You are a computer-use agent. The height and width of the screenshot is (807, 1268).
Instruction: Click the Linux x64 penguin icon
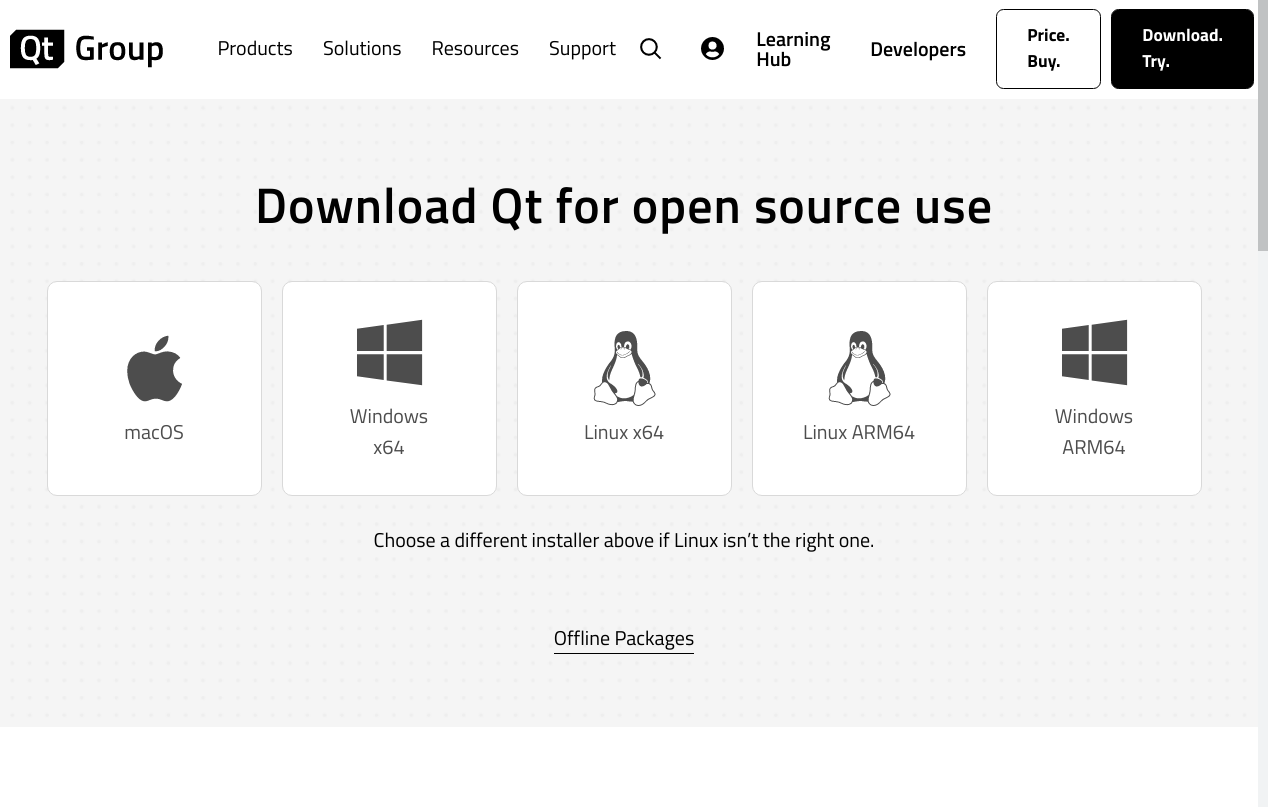tap(624, 368)
